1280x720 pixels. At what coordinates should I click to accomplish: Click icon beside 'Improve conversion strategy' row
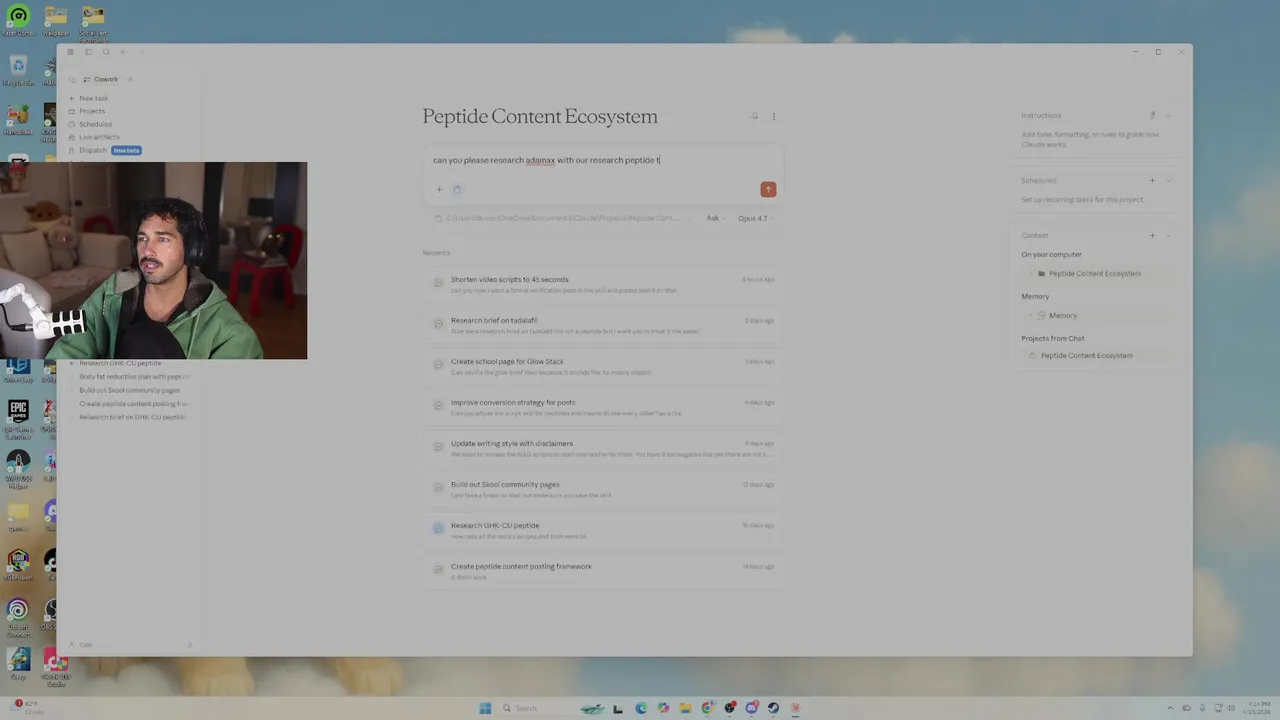coord(438,406)
